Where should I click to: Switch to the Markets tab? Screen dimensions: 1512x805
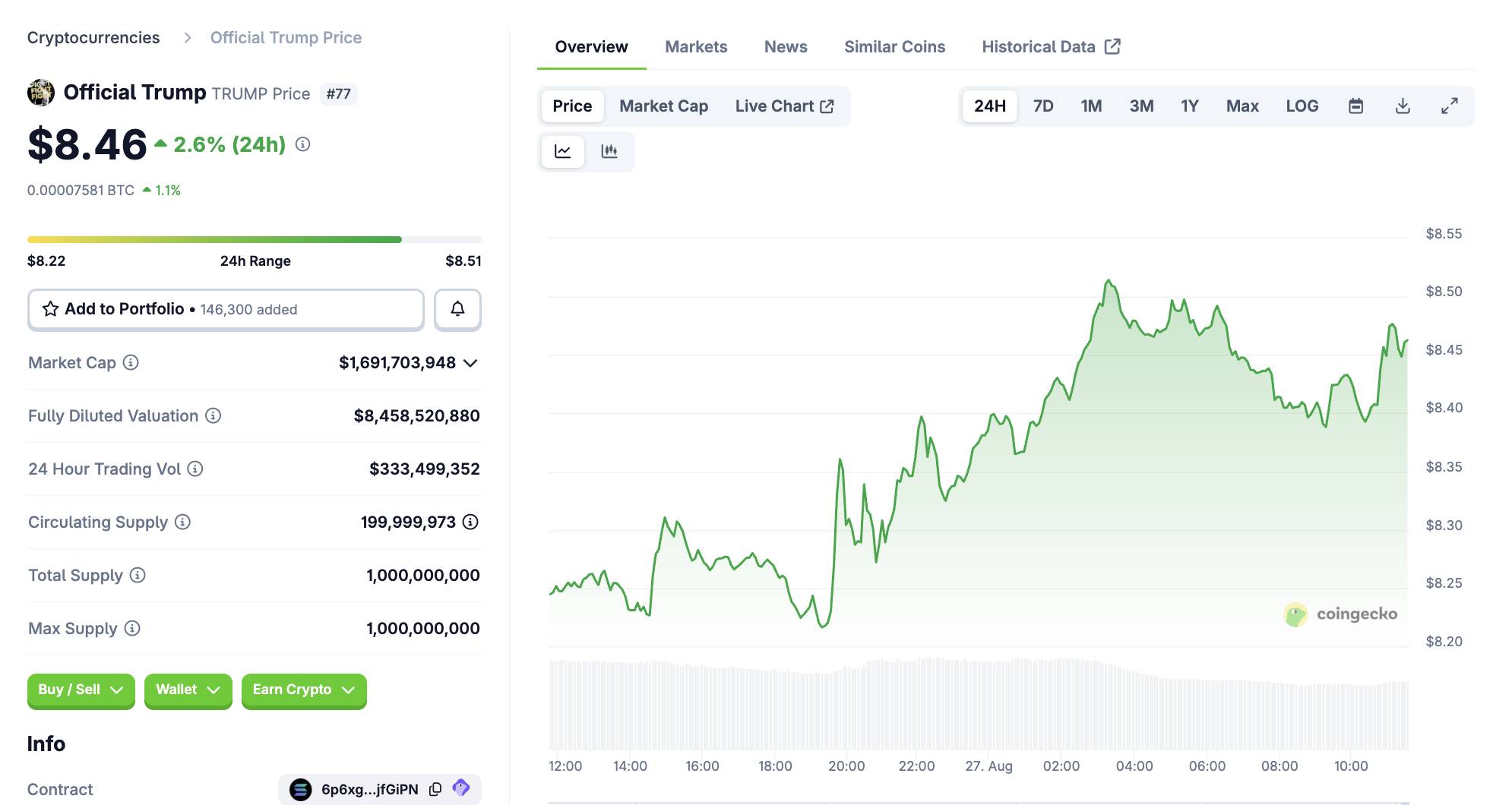point(696,47)
